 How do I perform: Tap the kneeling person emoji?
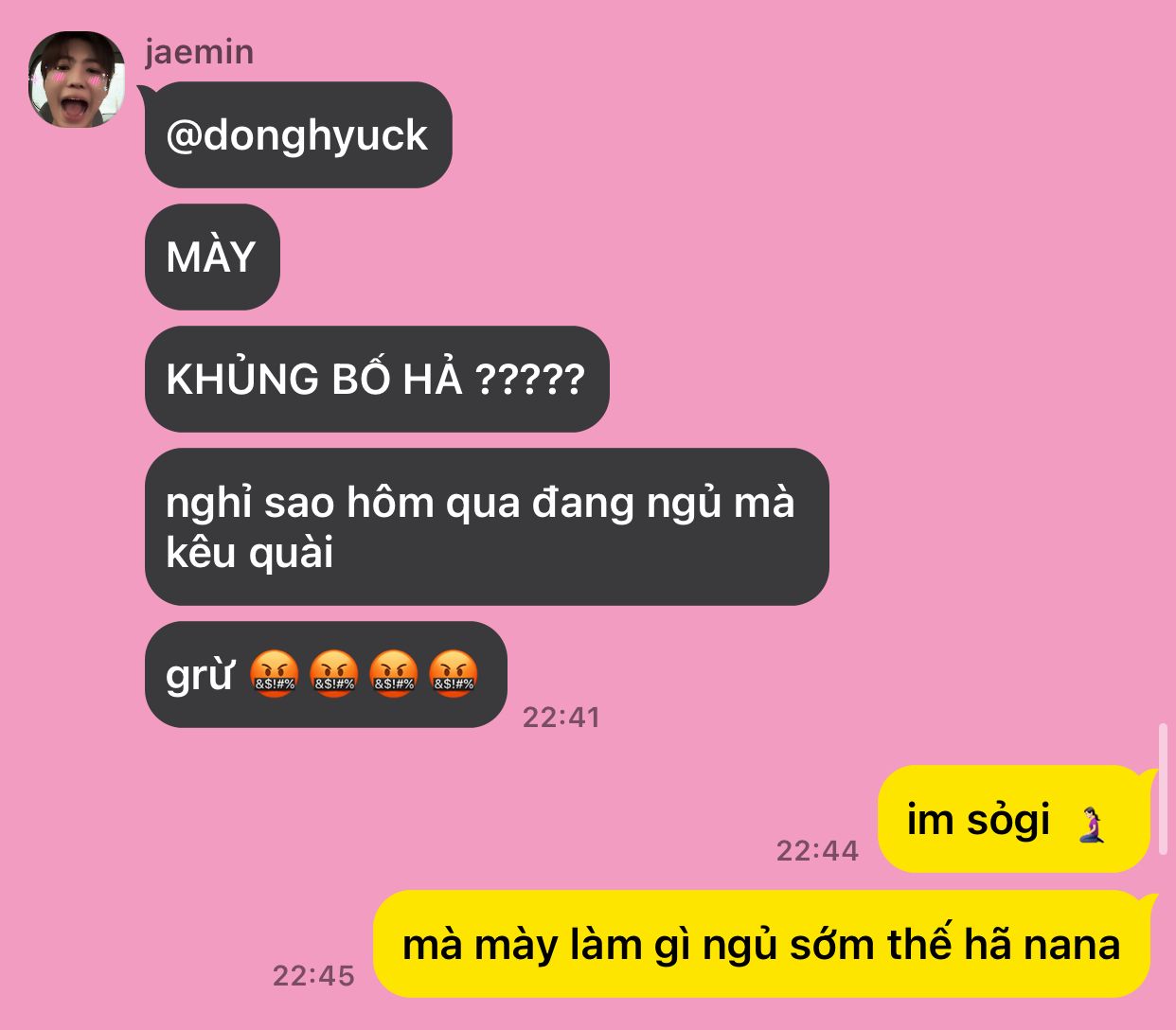pyautogui.click(x=1093, y=823)
